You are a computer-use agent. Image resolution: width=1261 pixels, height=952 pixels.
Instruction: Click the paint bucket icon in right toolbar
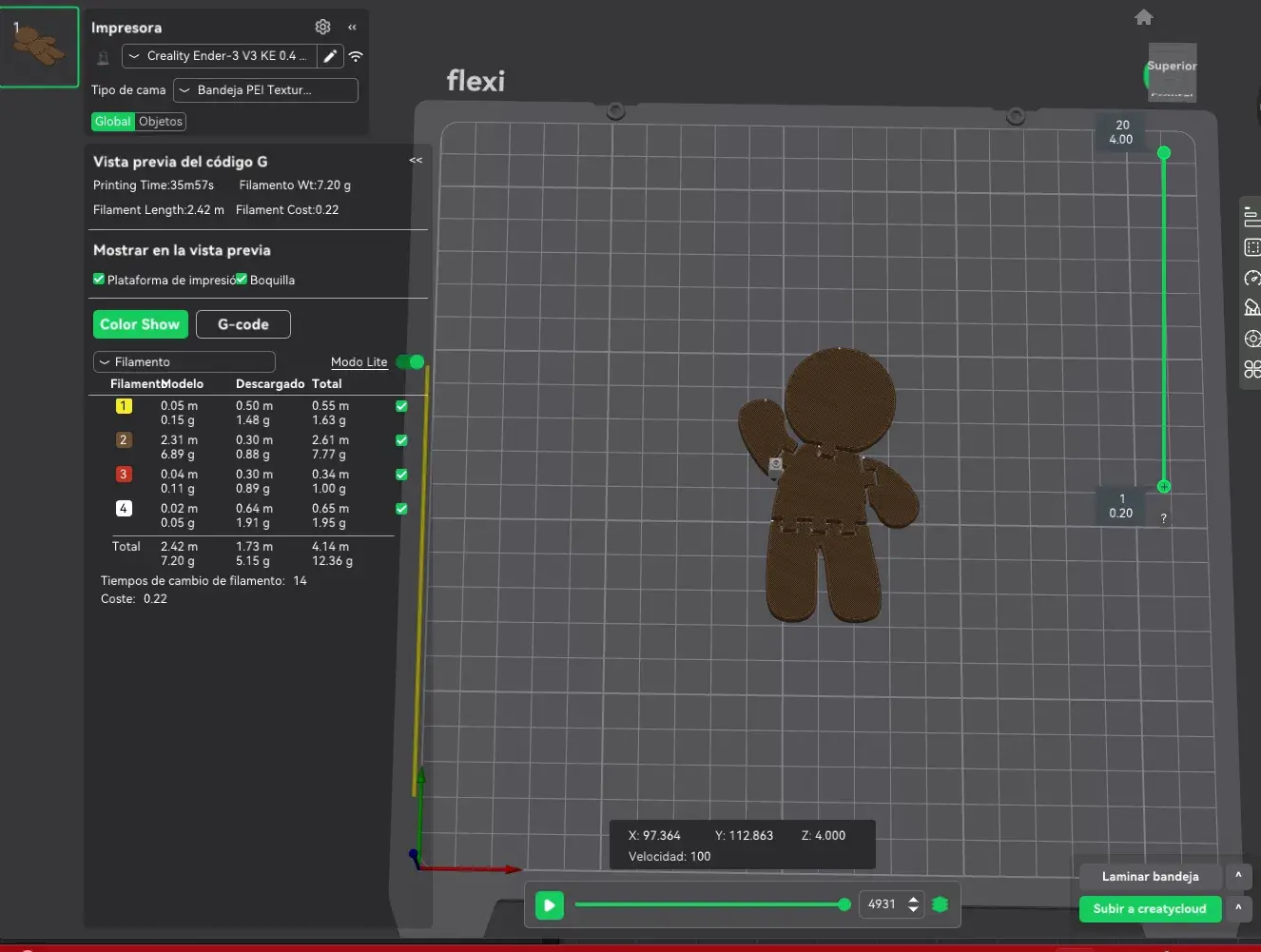tap(1252, 308)
